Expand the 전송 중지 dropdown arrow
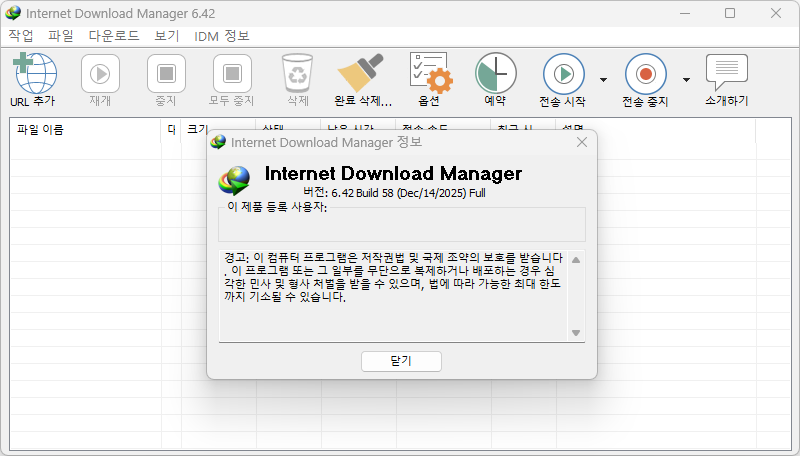This screenshot has width=800, height=456. tap(686, 80)
